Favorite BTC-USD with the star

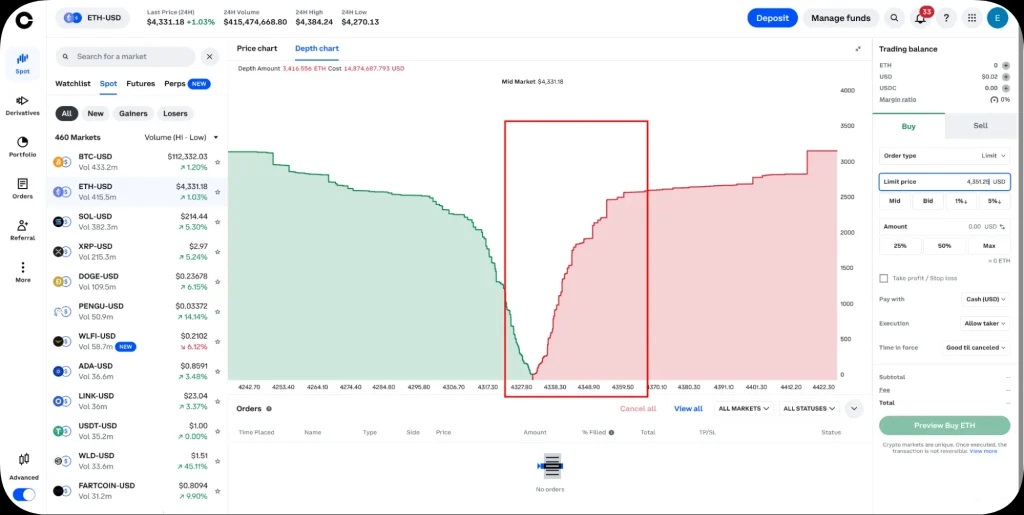point(218,162)
